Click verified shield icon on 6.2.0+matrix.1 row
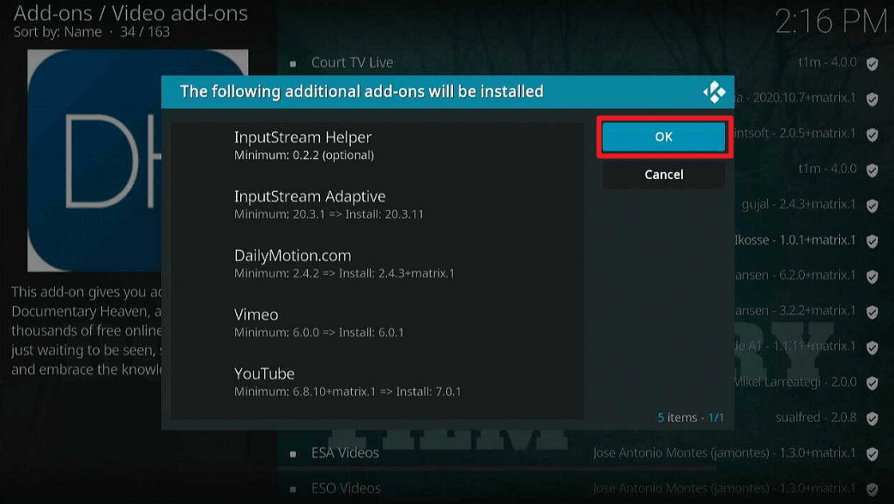894x504 pixels. click(872, 277)
